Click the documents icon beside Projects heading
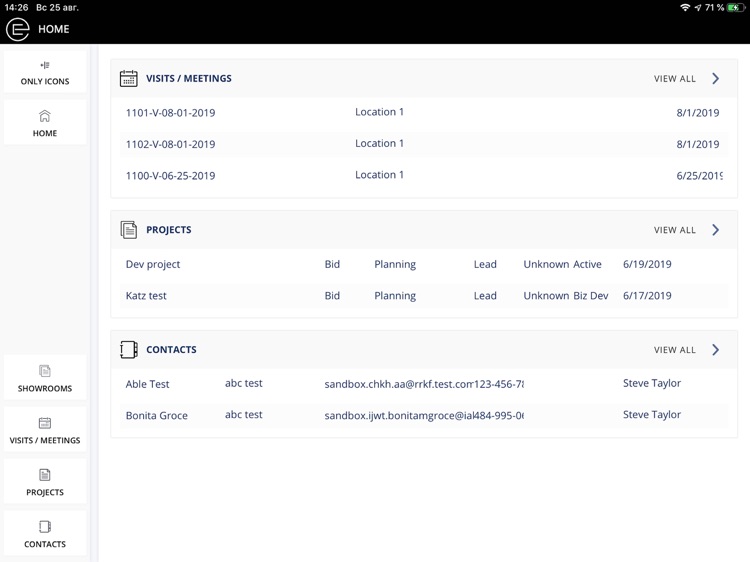 128,230
